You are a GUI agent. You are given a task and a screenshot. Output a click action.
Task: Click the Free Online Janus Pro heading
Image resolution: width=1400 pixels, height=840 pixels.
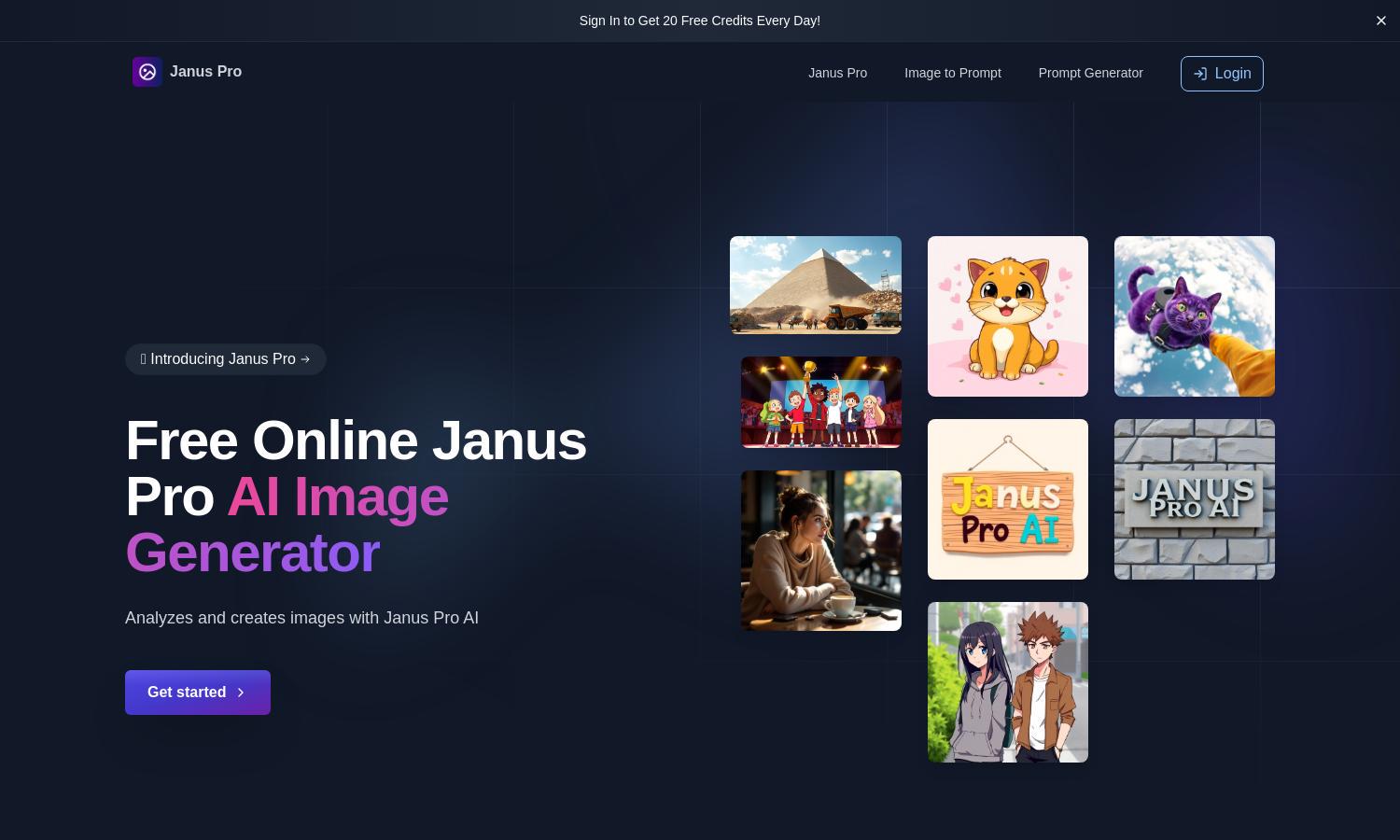click(x=356, y=497)
